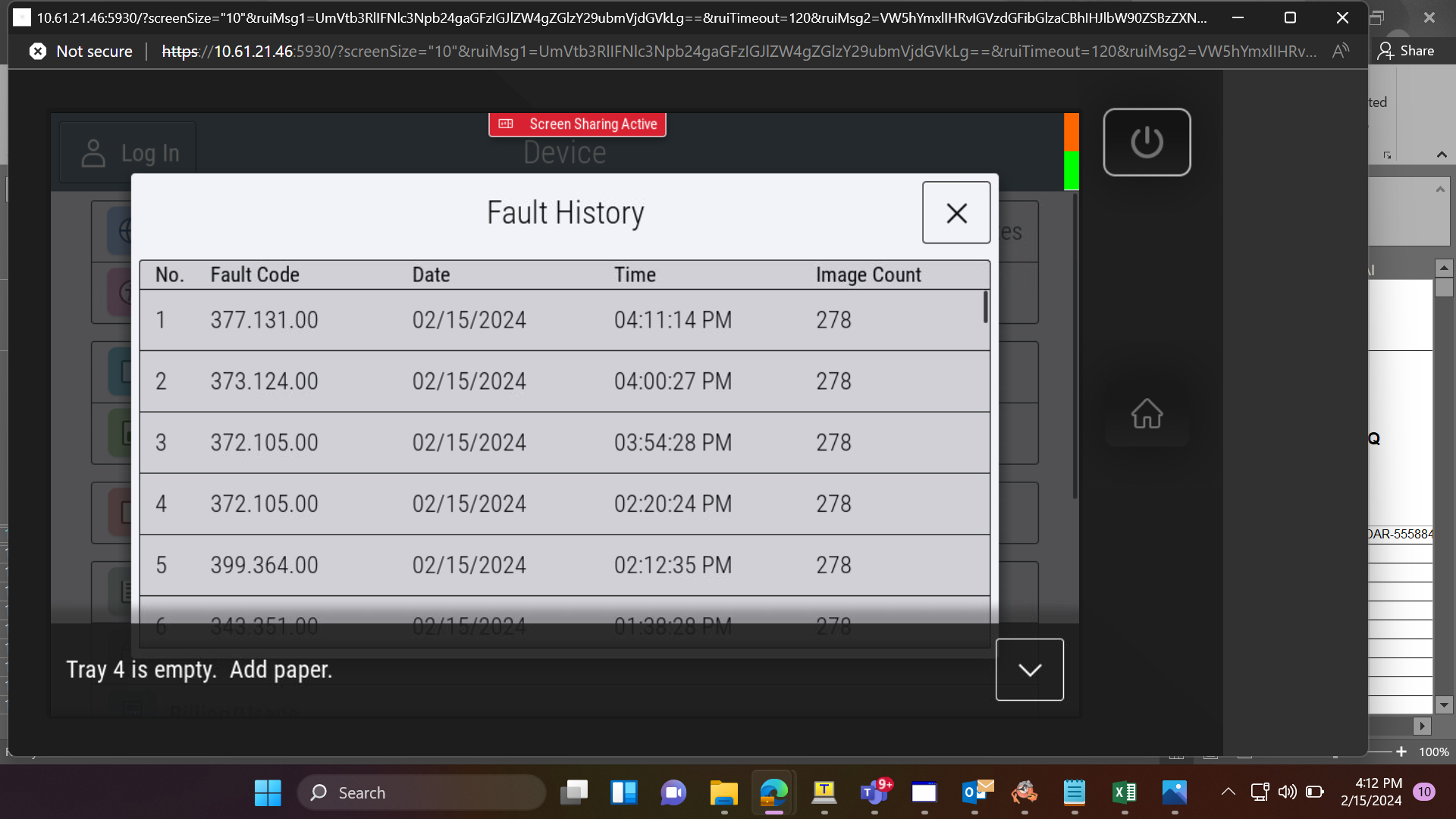The image size is (1456, 819).
Task: Close the Fault History dialog
Action: pos(956,212)
